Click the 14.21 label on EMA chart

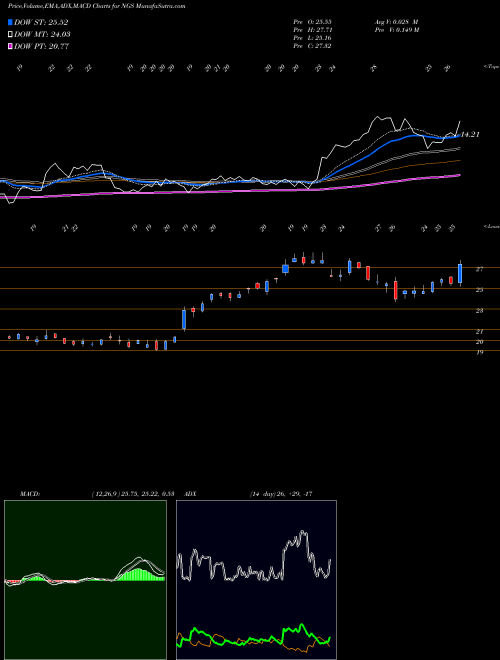click(x=470, y=135)
